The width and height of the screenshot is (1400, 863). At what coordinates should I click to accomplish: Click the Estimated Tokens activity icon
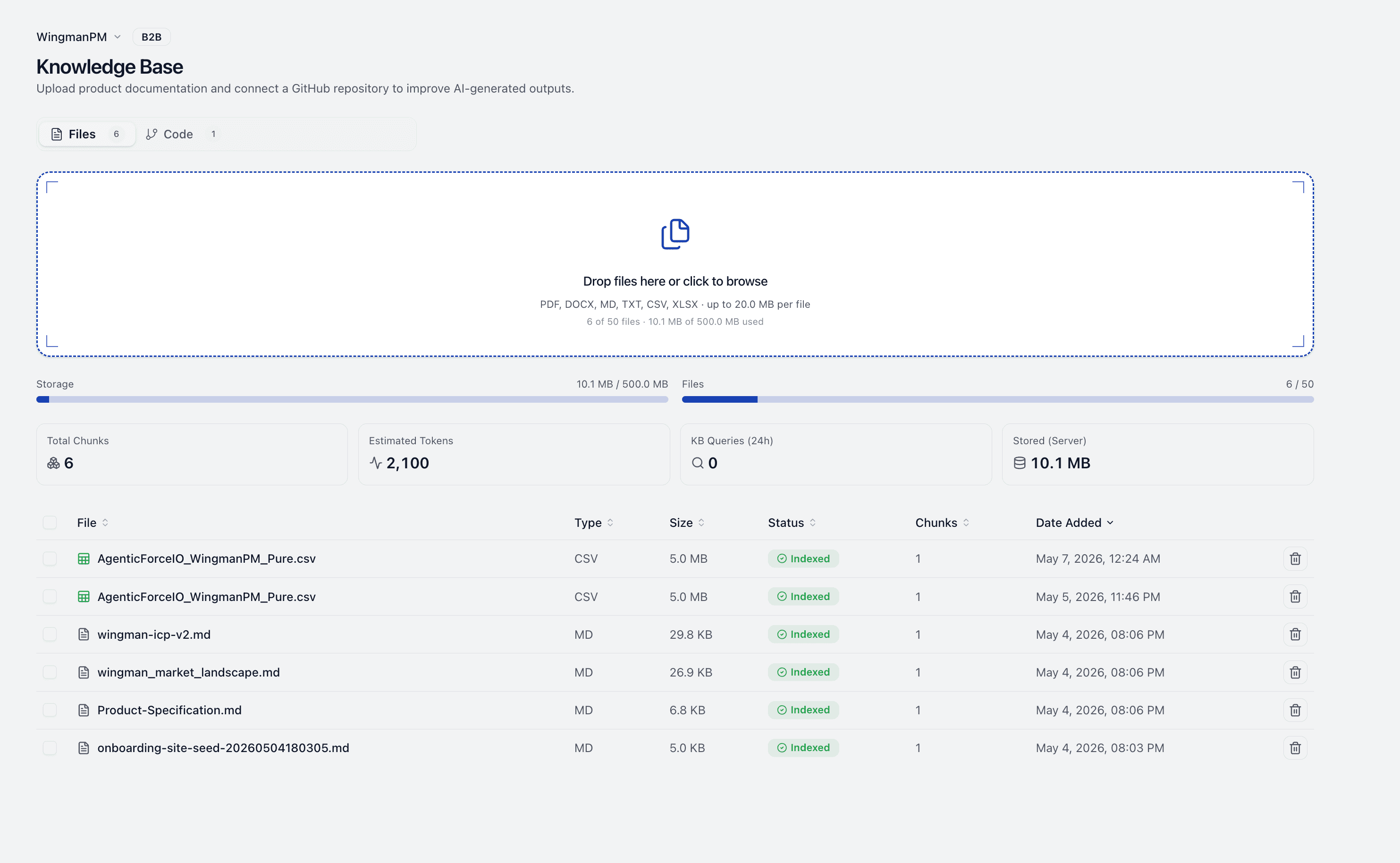pos(375,463)
